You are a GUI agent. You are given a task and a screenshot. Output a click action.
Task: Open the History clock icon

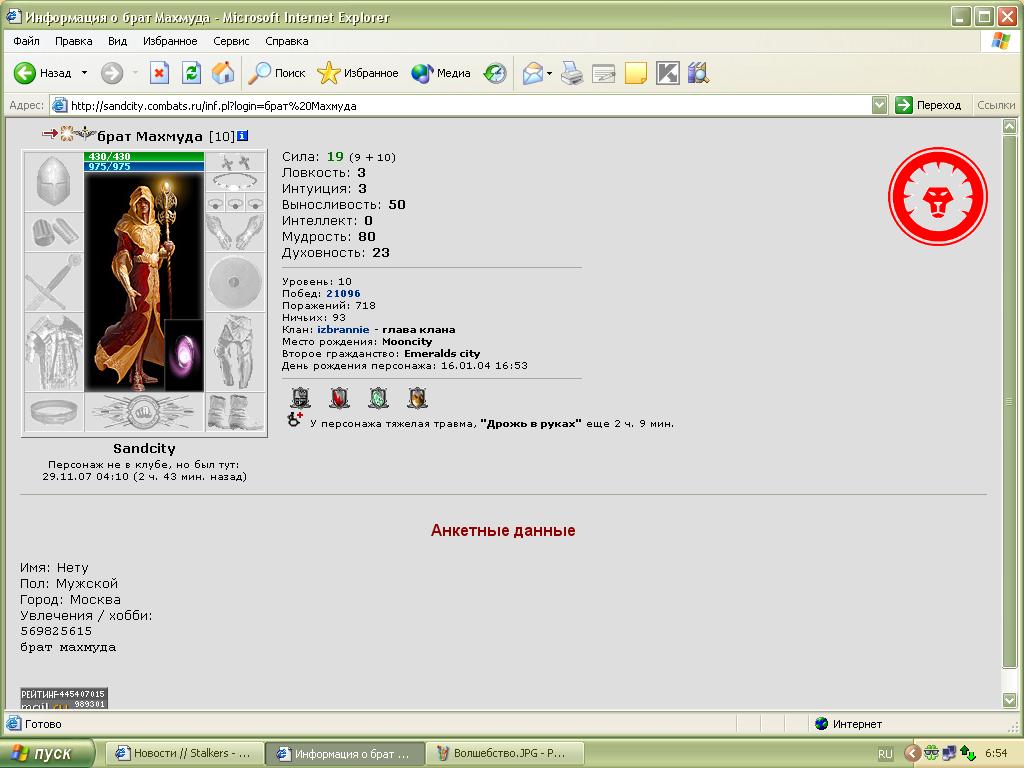(495, 72)
